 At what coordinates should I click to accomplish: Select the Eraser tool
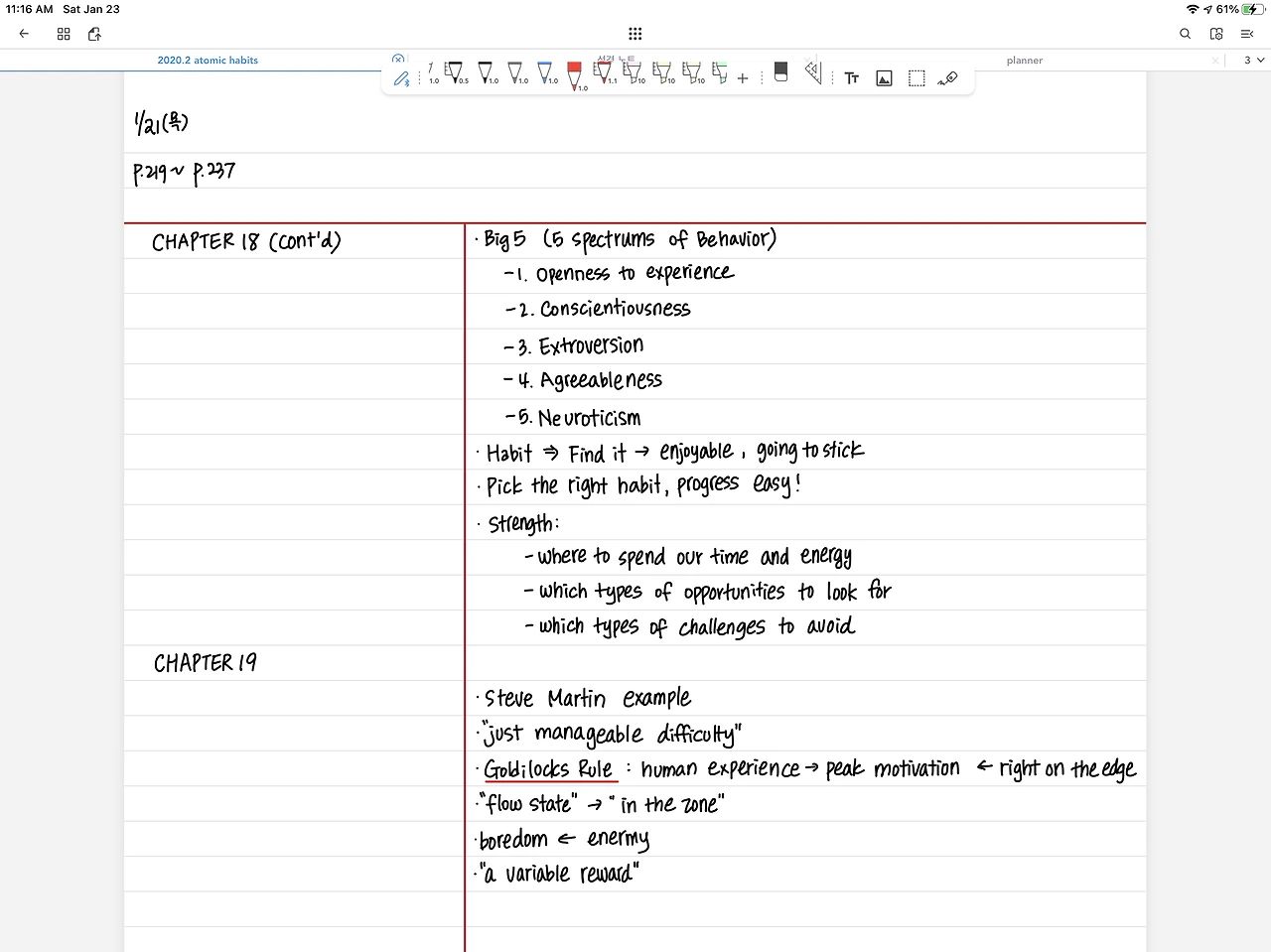780,72
